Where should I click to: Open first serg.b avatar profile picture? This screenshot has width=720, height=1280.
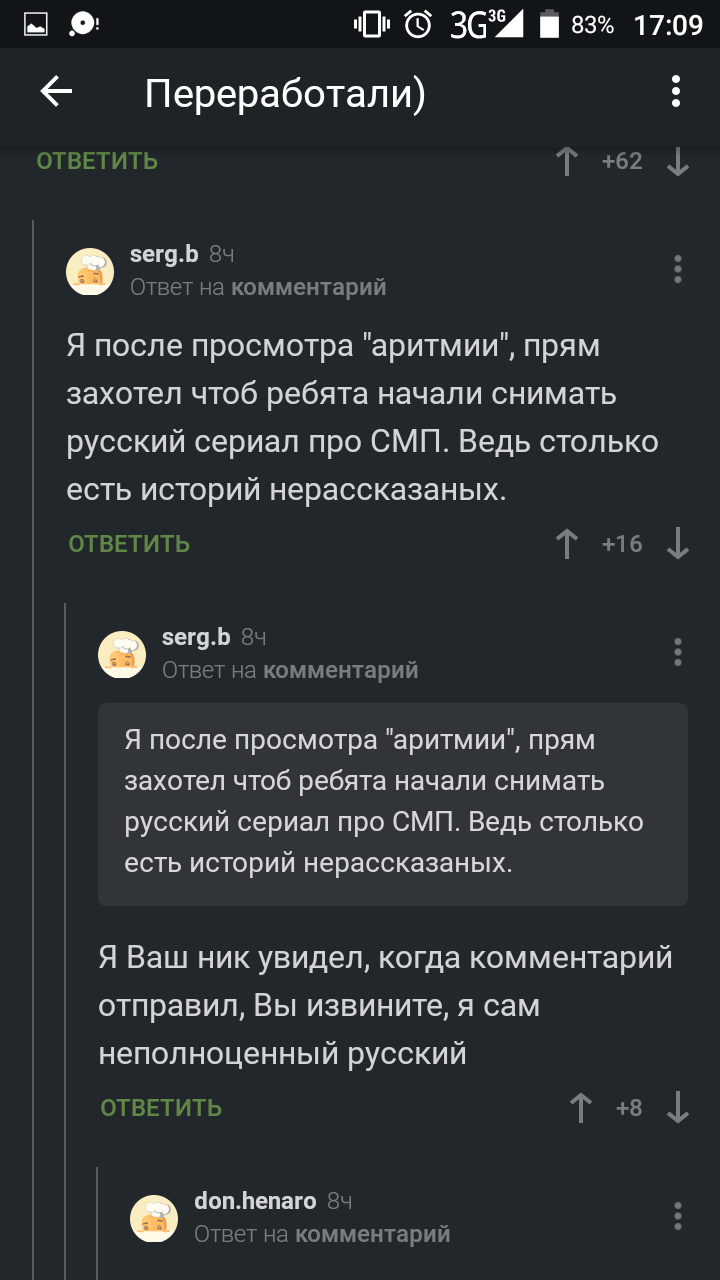tap(90, 271)
